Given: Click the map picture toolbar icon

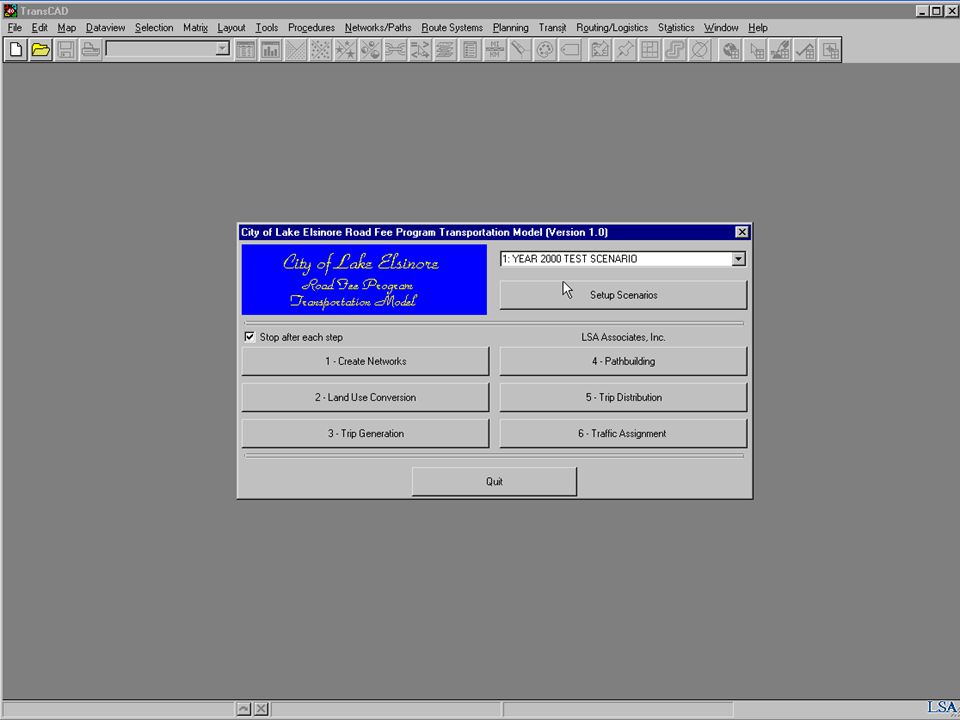Looking at the screenshot, I should 600,50.
